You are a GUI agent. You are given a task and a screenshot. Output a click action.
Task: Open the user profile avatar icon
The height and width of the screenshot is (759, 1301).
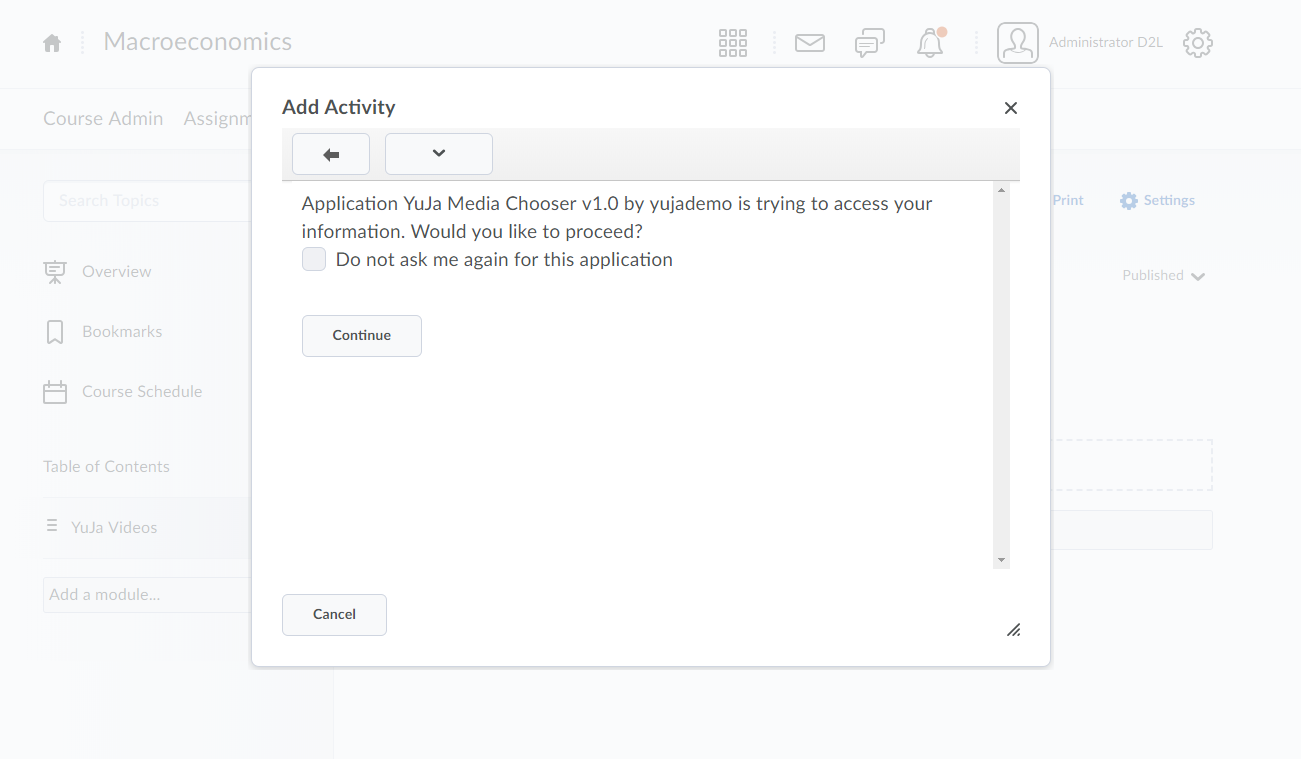(1018, 43)
